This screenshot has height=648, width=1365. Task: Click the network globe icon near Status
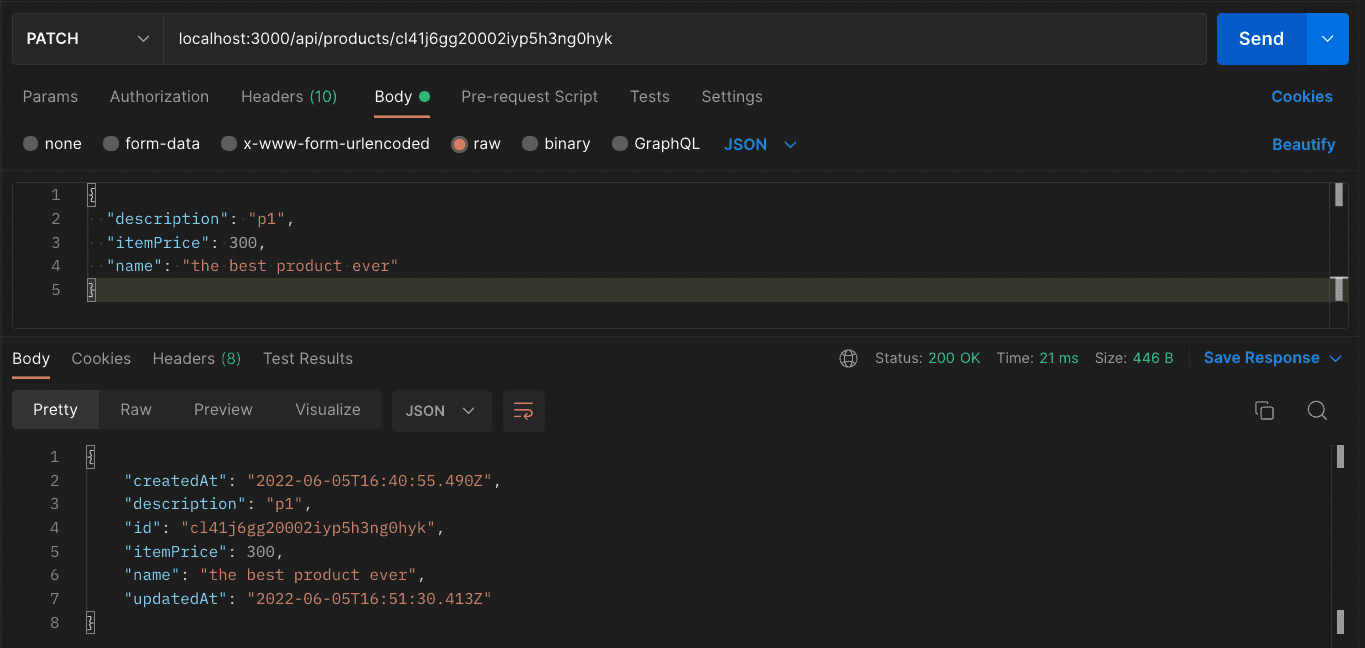pos(848,358)
